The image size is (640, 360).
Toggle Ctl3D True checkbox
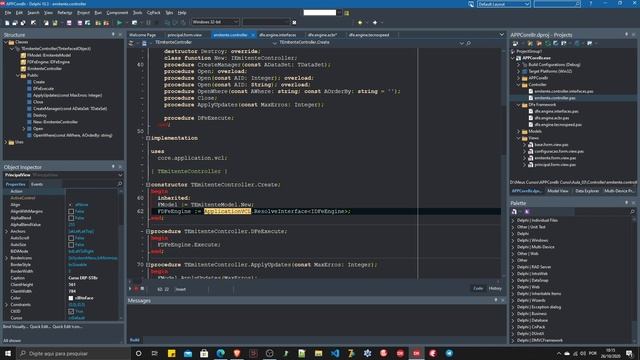[71, 311]
